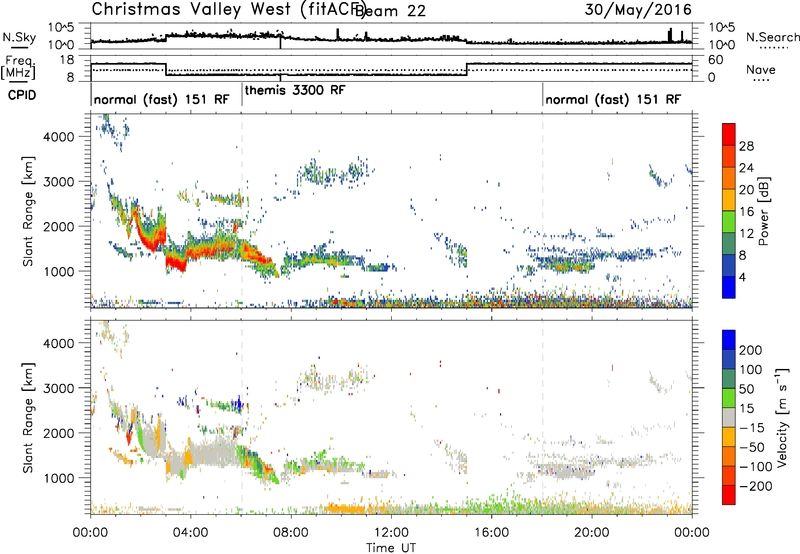The width and height of the screenshot is (800, 554).
Task: Click the Velocity colorbar tick label '50'
Action: 747,389
